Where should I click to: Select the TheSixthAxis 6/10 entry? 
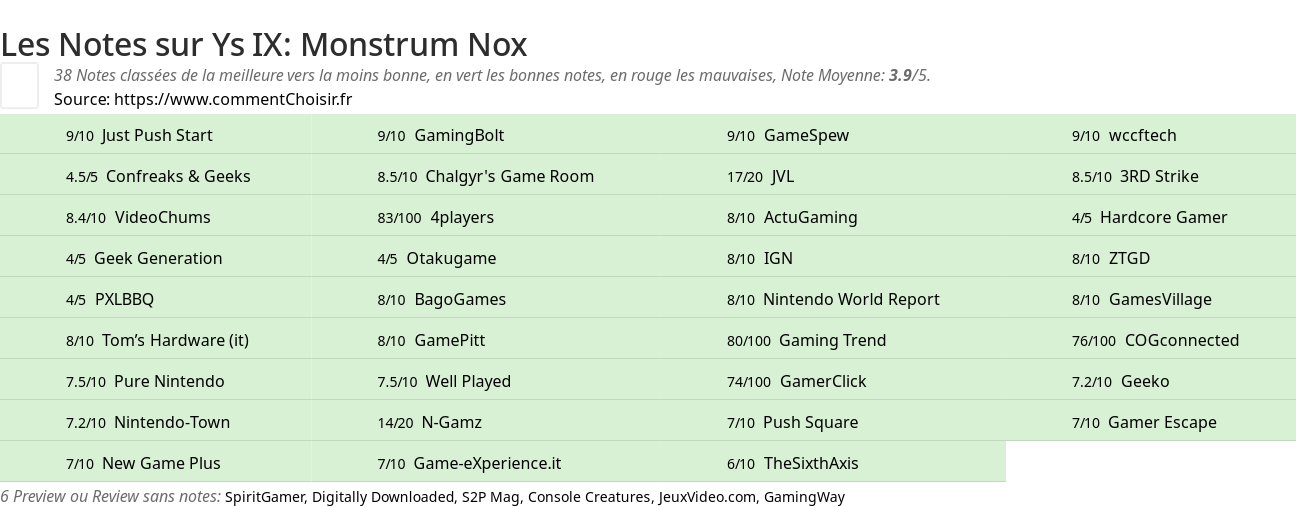tap(811, 463)
